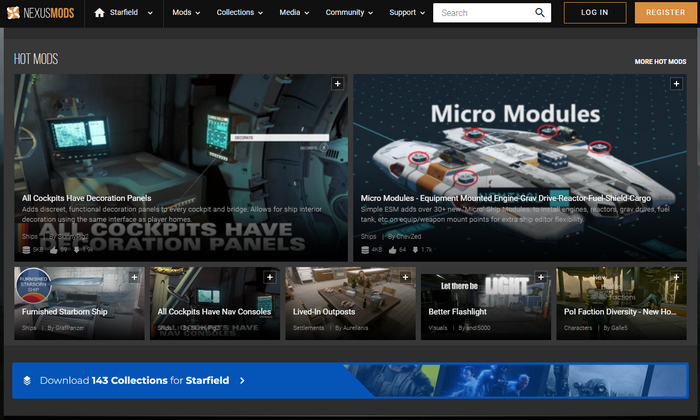Open the Media menu
The width and height of the screenshot is (700, 420).
295,13
